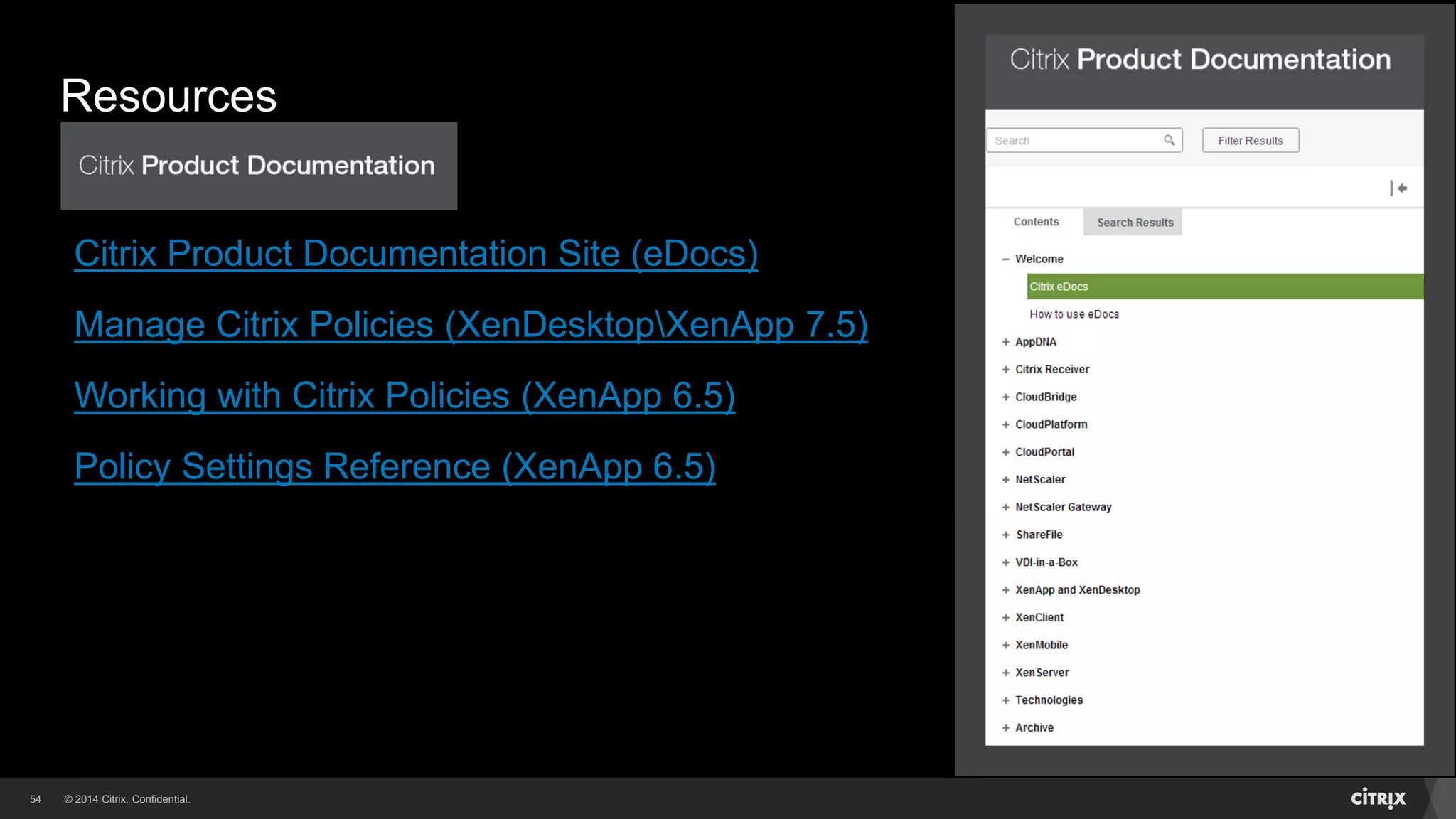1456x819 pixels.
Task: Open Manage Citrix Policies 7.5 link
Action: (x=471, y=325)
